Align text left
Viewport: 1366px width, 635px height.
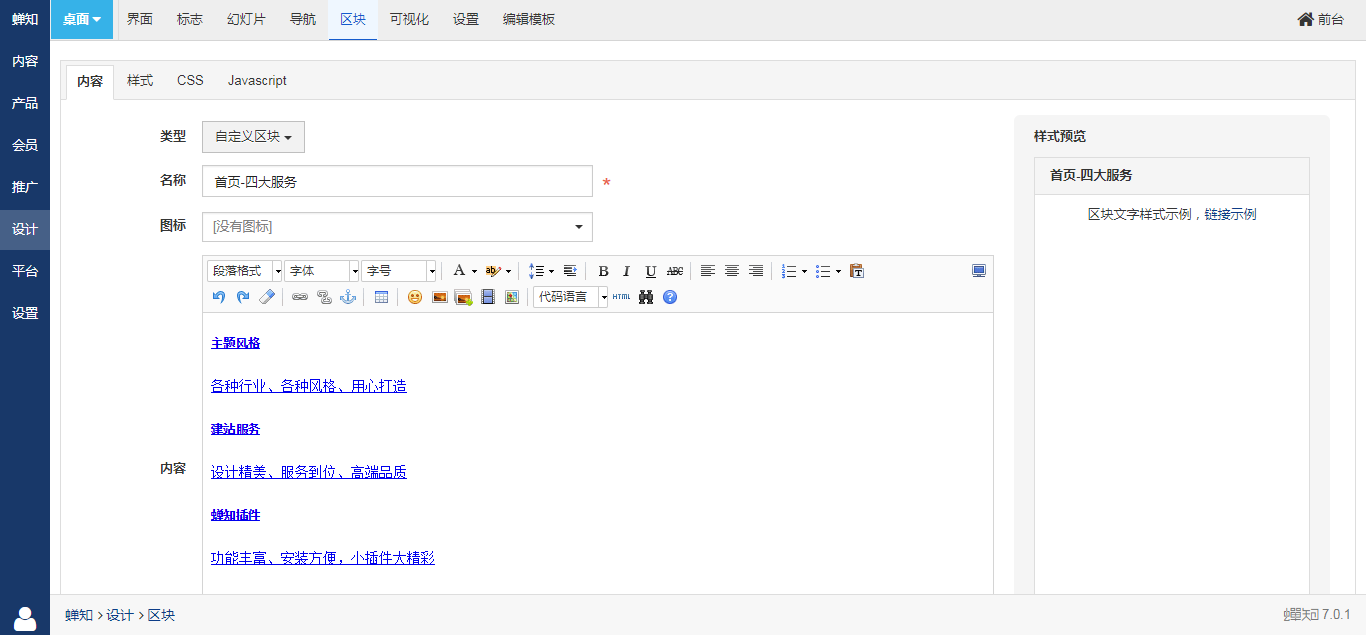tap(708, 271)
